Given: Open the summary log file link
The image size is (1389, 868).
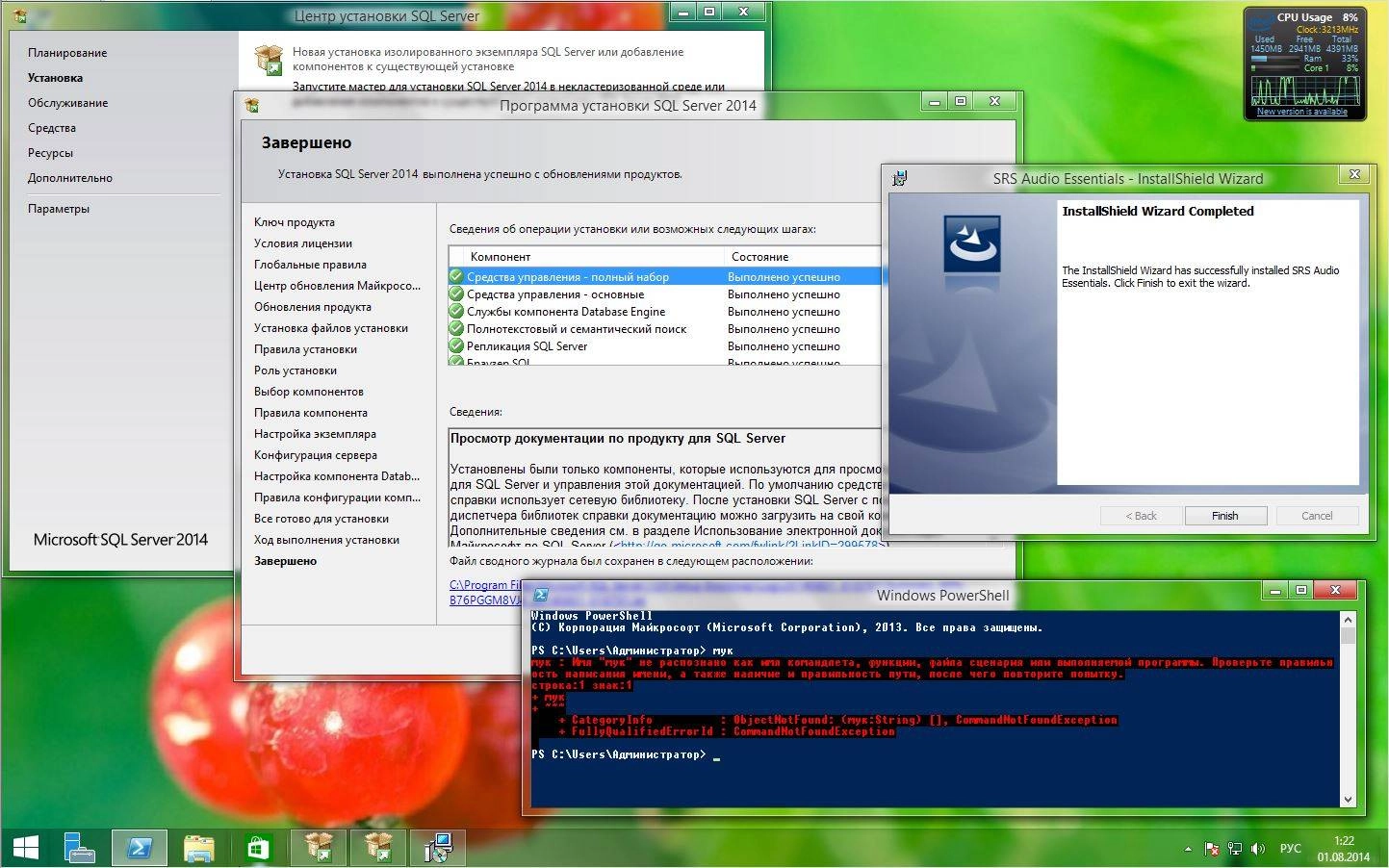Looking at the screenshot, I should (x=486, y=592).
